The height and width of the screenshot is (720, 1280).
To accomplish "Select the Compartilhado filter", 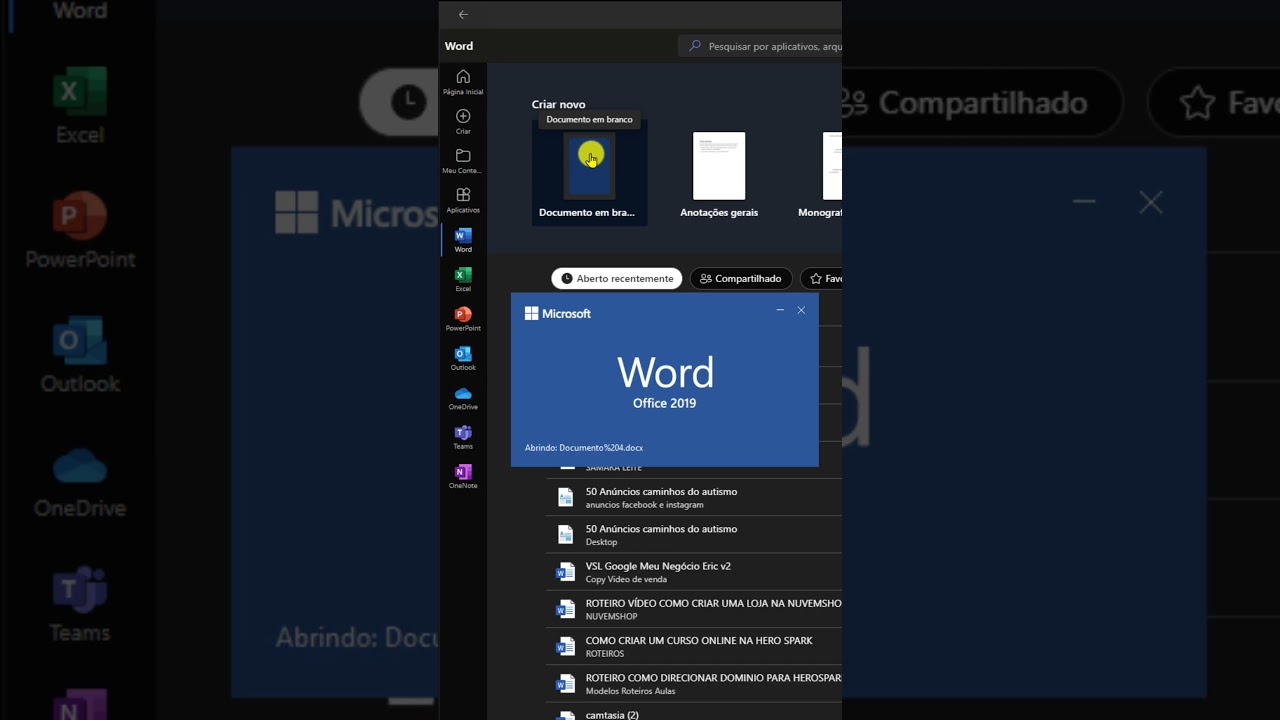I will point(741,279).
